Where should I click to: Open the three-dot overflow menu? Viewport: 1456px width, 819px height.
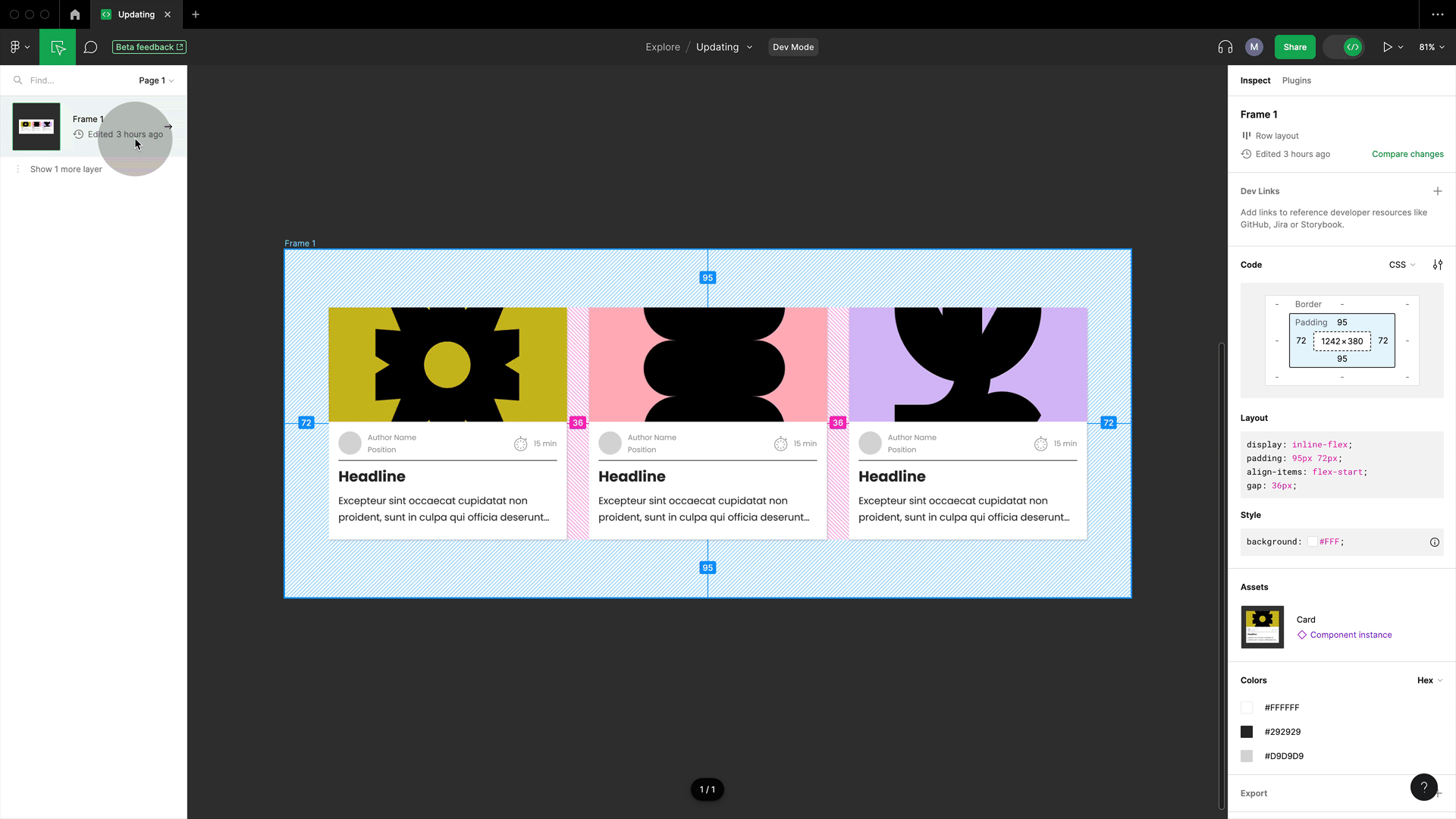point(1437,14)
